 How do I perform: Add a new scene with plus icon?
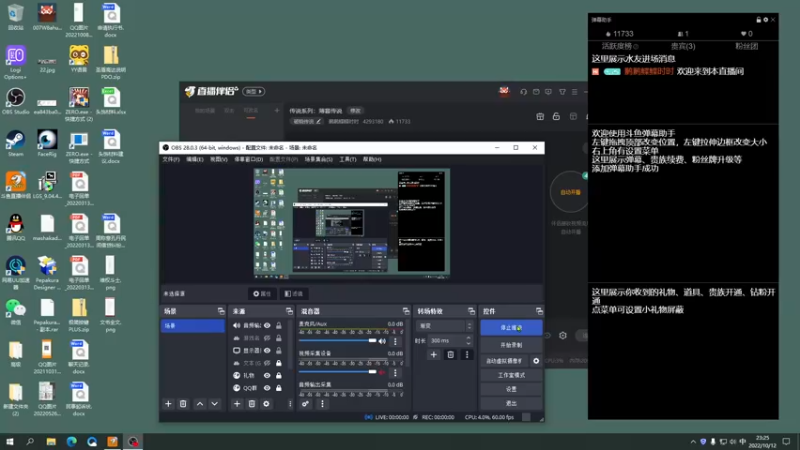(x=168, y=404)
